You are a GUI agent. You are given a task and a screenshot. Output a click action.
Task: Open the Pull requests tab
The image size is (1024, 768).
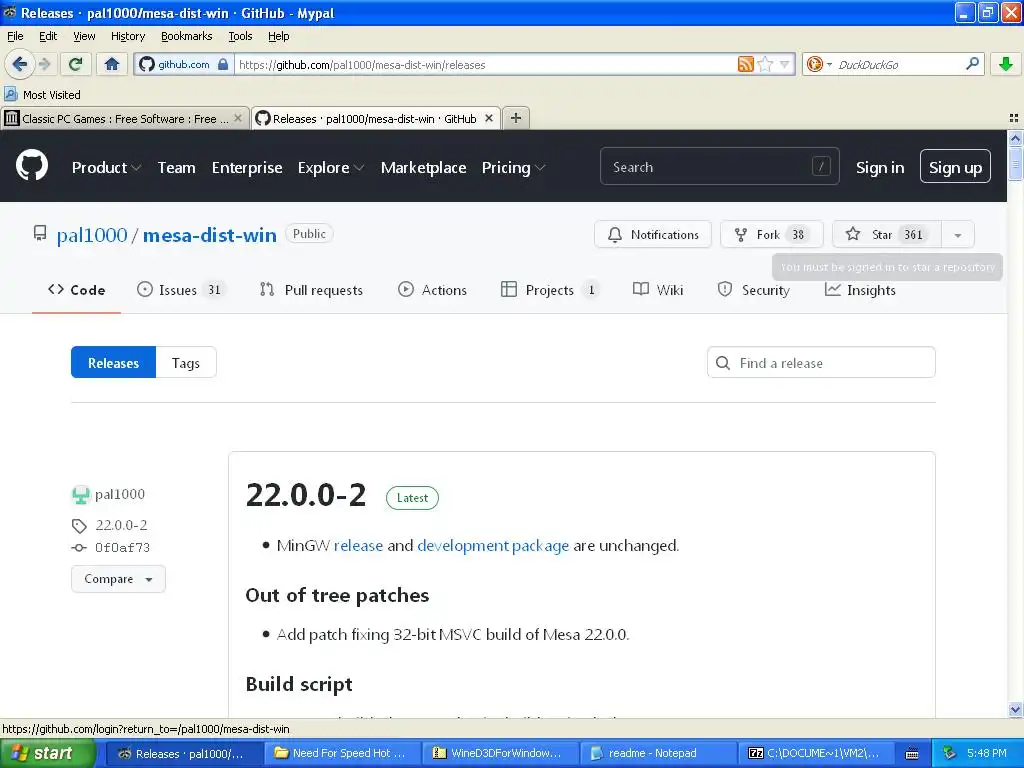click(311, 290)
